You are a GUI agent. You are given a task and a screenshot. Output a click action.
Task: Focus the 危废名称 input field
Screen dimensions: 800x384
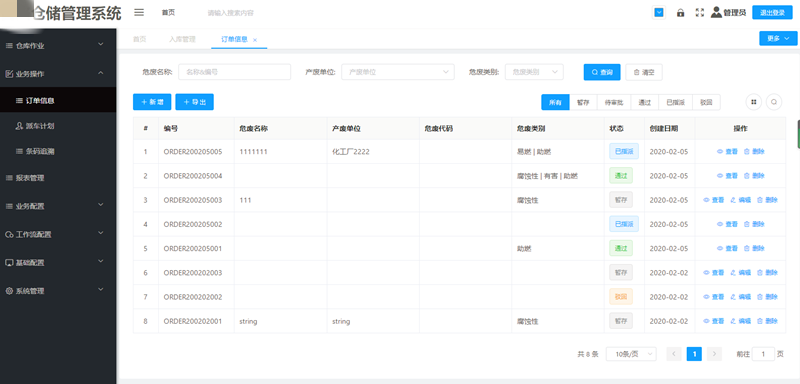point(234,72)
